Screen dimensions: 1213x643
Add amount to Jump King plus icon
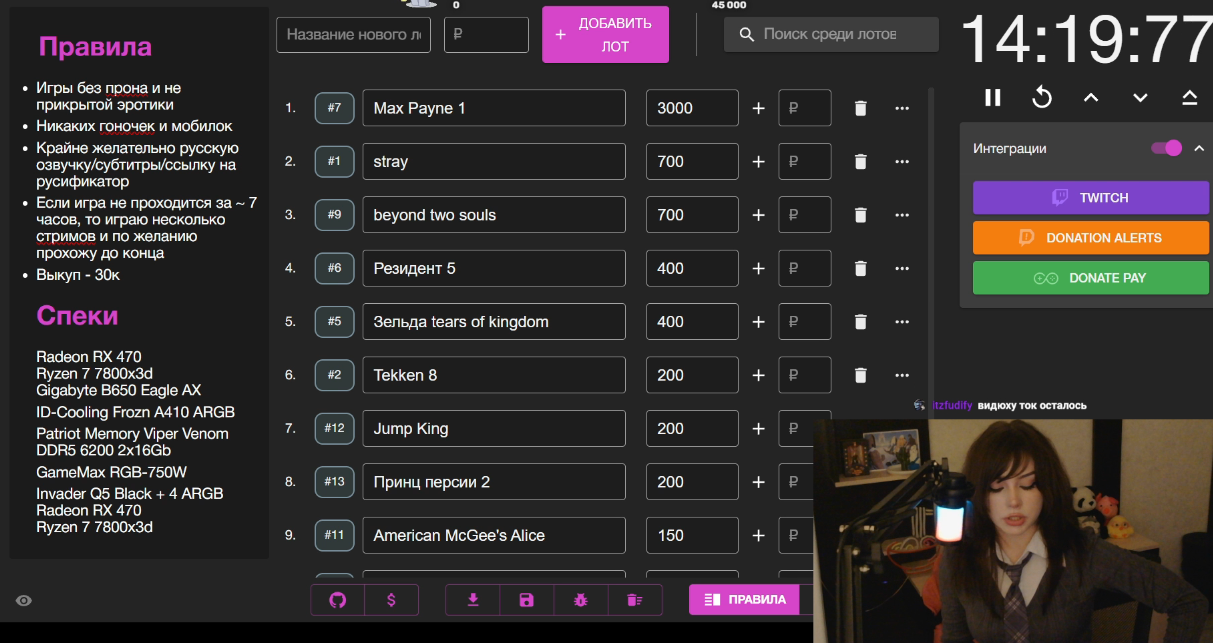[758, 429]
